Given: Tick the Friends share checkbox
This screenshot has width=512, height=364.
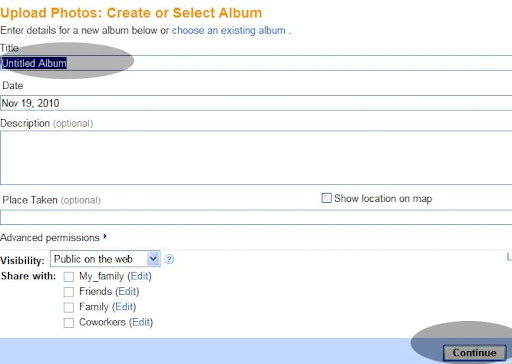Looking at the screenshot, I should 69,292.
